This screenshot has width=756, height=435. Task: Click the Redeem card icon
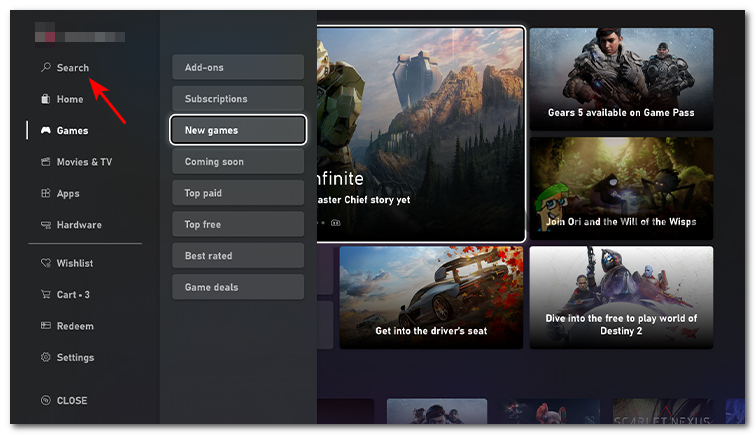coord(45,326)
